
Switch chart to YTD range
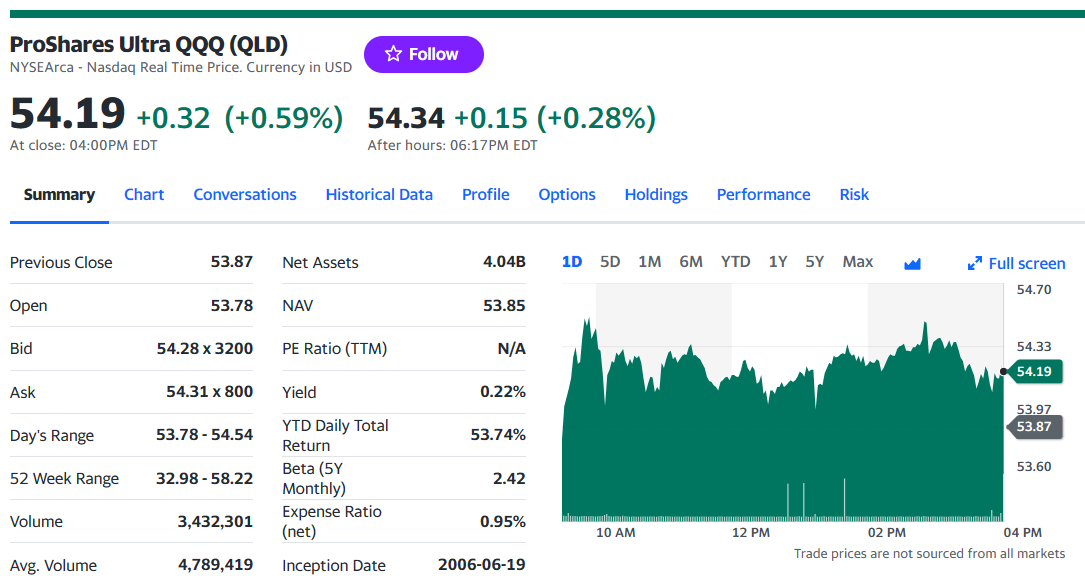[735, 262]
